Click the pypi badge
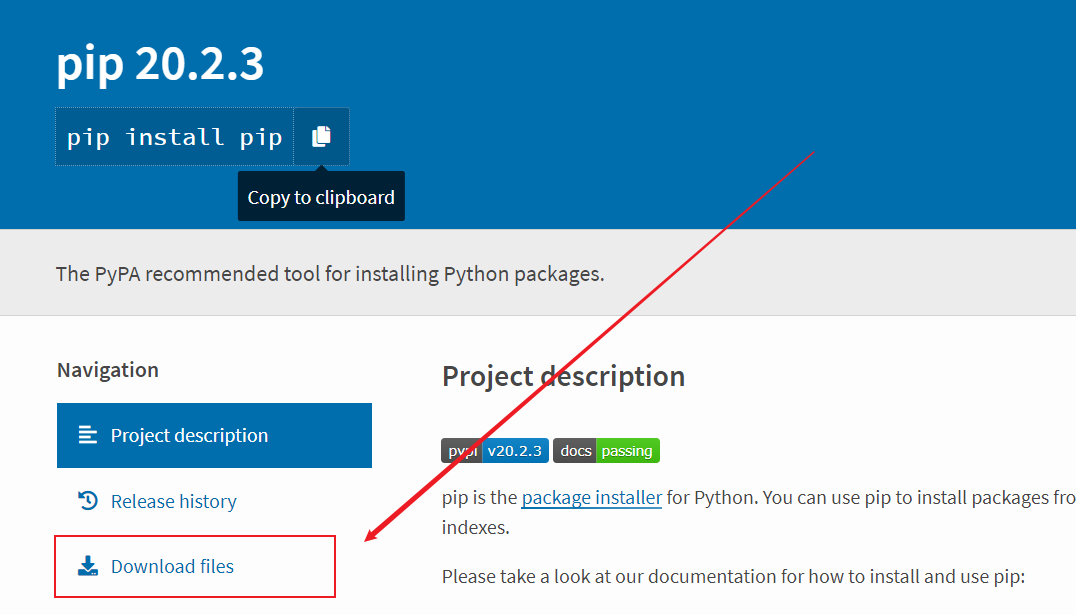 pyautogui.click(x=461, y=450)
